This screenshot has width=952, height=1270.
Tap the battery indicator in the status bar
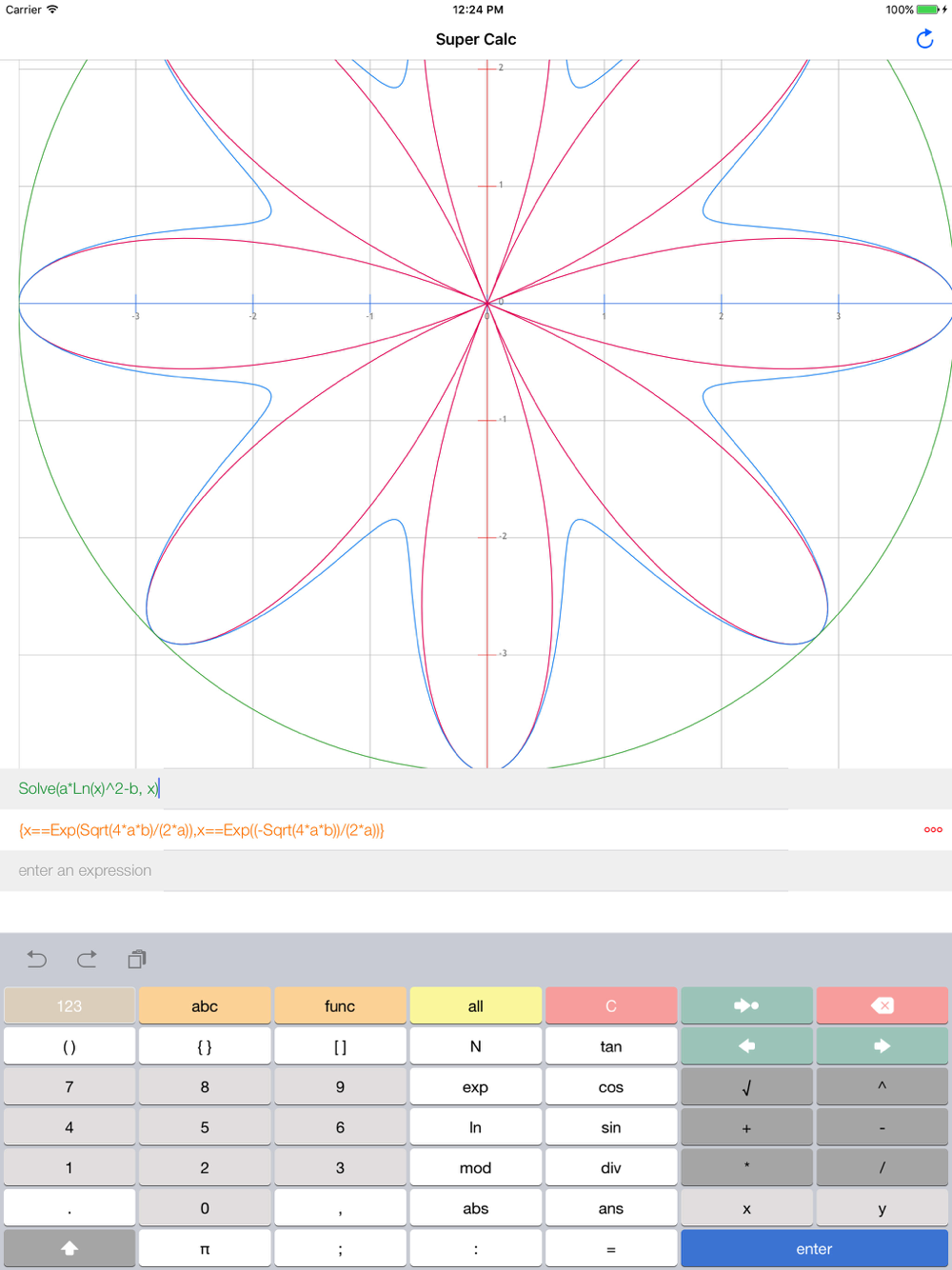click(x=928, y=10)
